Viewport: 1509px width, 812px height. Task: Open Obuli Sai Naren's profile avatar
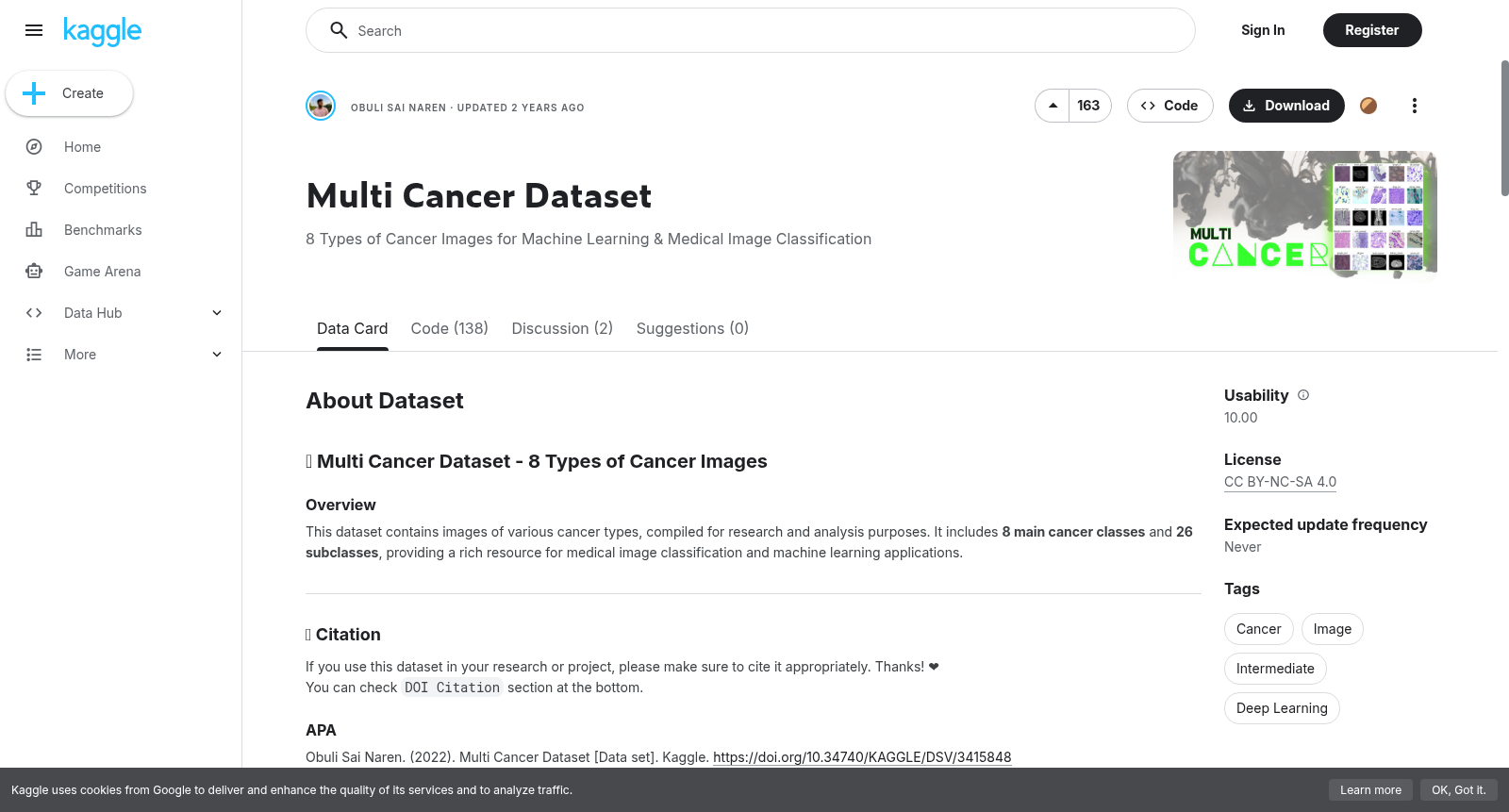(x=321, y=106)
